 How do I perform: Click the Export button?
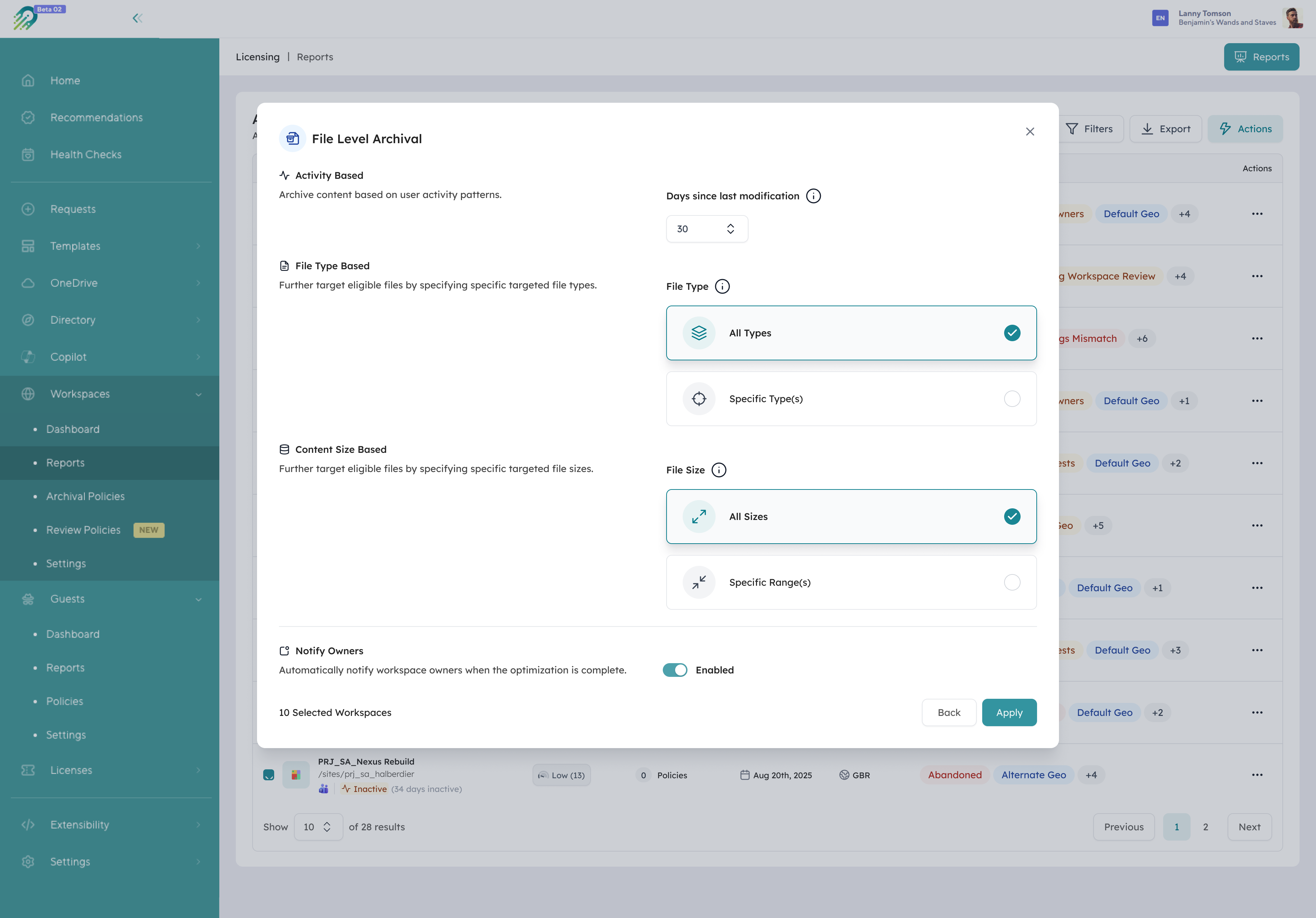point(1165,129)
